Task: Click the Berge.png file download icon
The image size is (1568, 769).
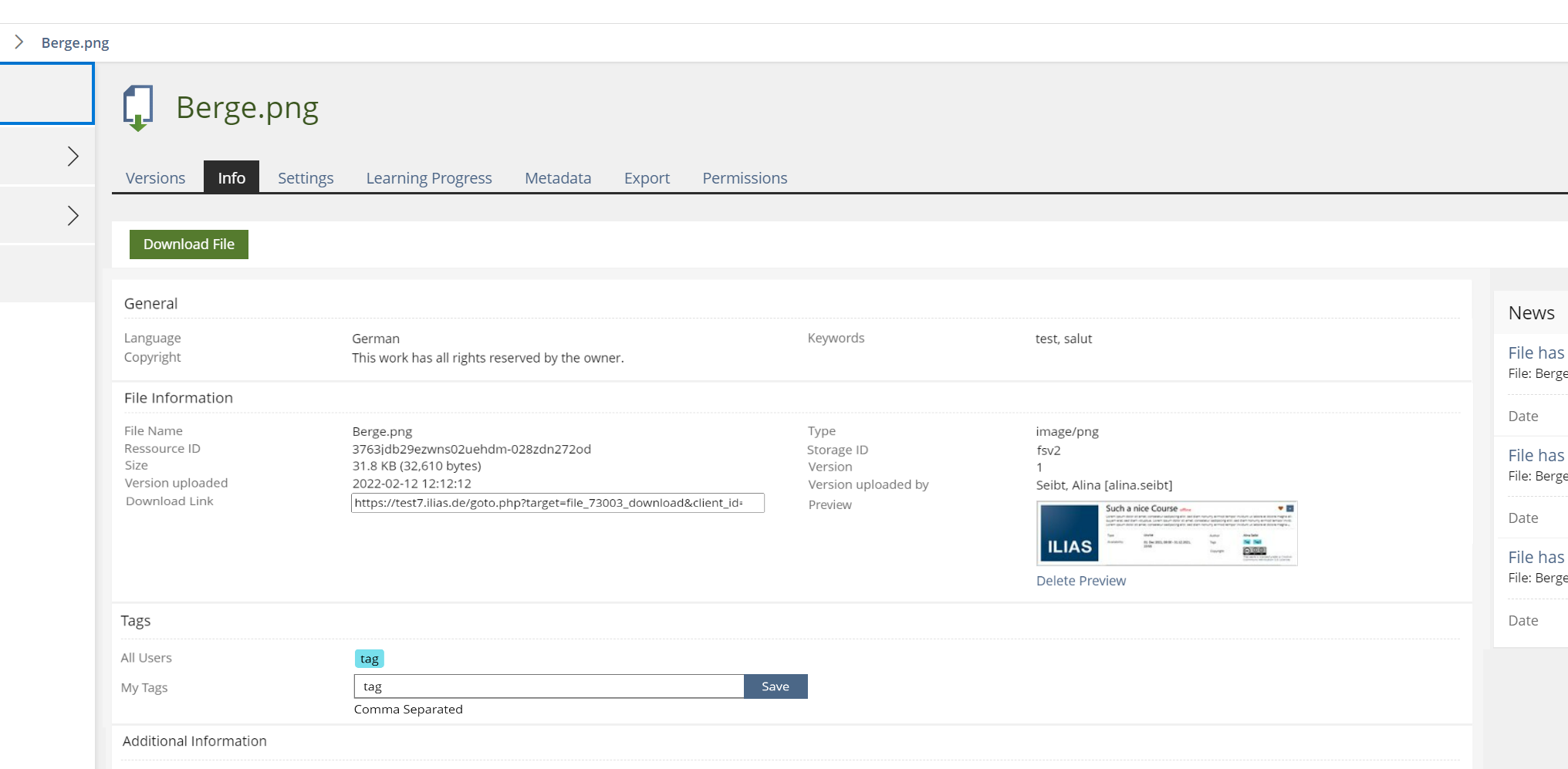Action: click(x=138, y=108)
